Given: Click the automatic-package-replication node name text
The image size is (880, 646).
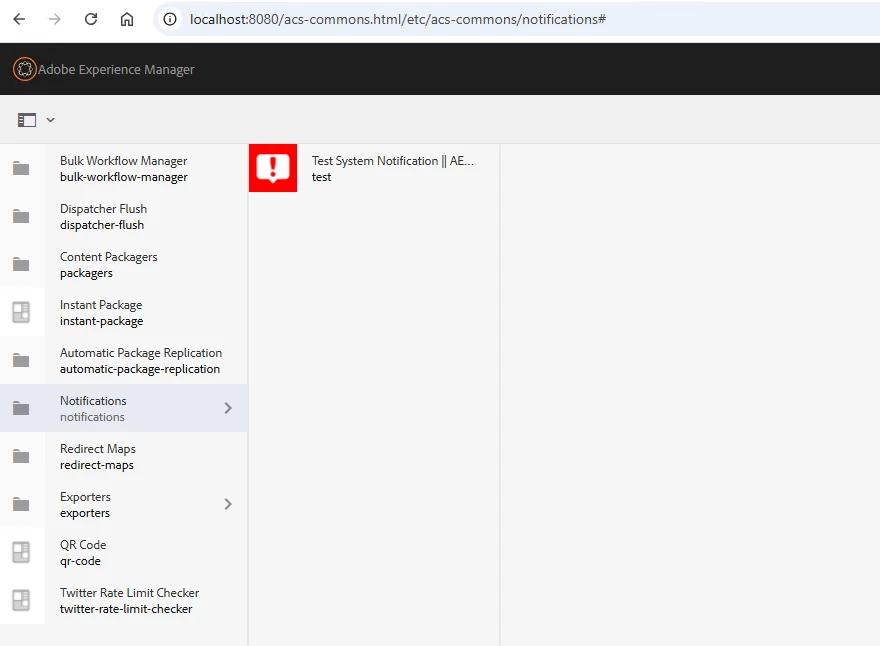Looking at the screenshot, I should (x=140, y=369).
